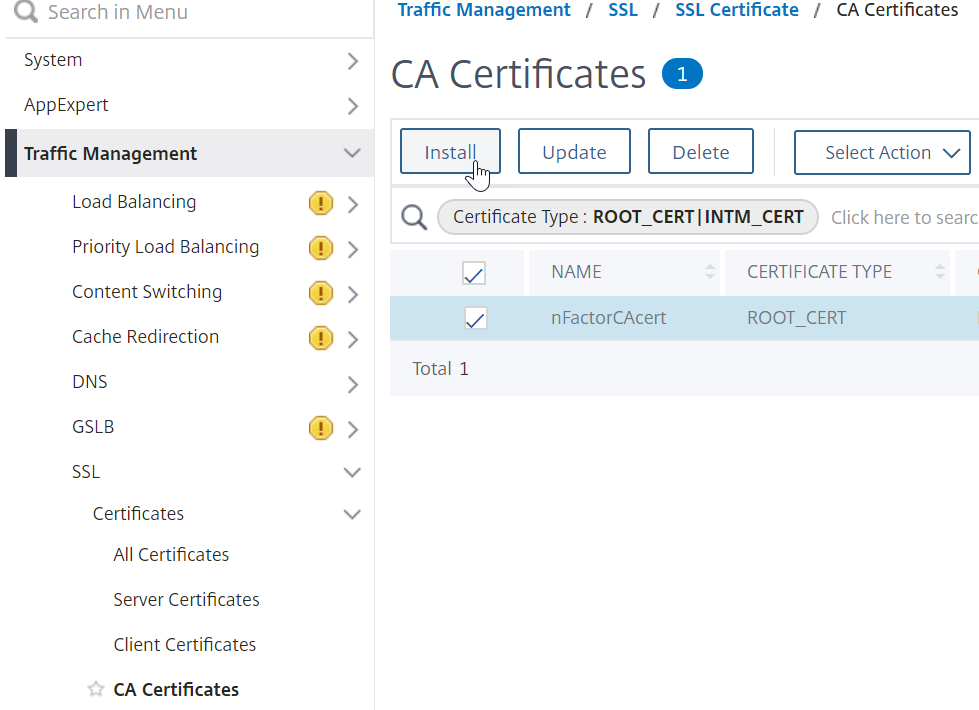This screenshot has height=710, width=979.
Task: Toggle the select-all checkbox in table header
Action: point(474,273)
